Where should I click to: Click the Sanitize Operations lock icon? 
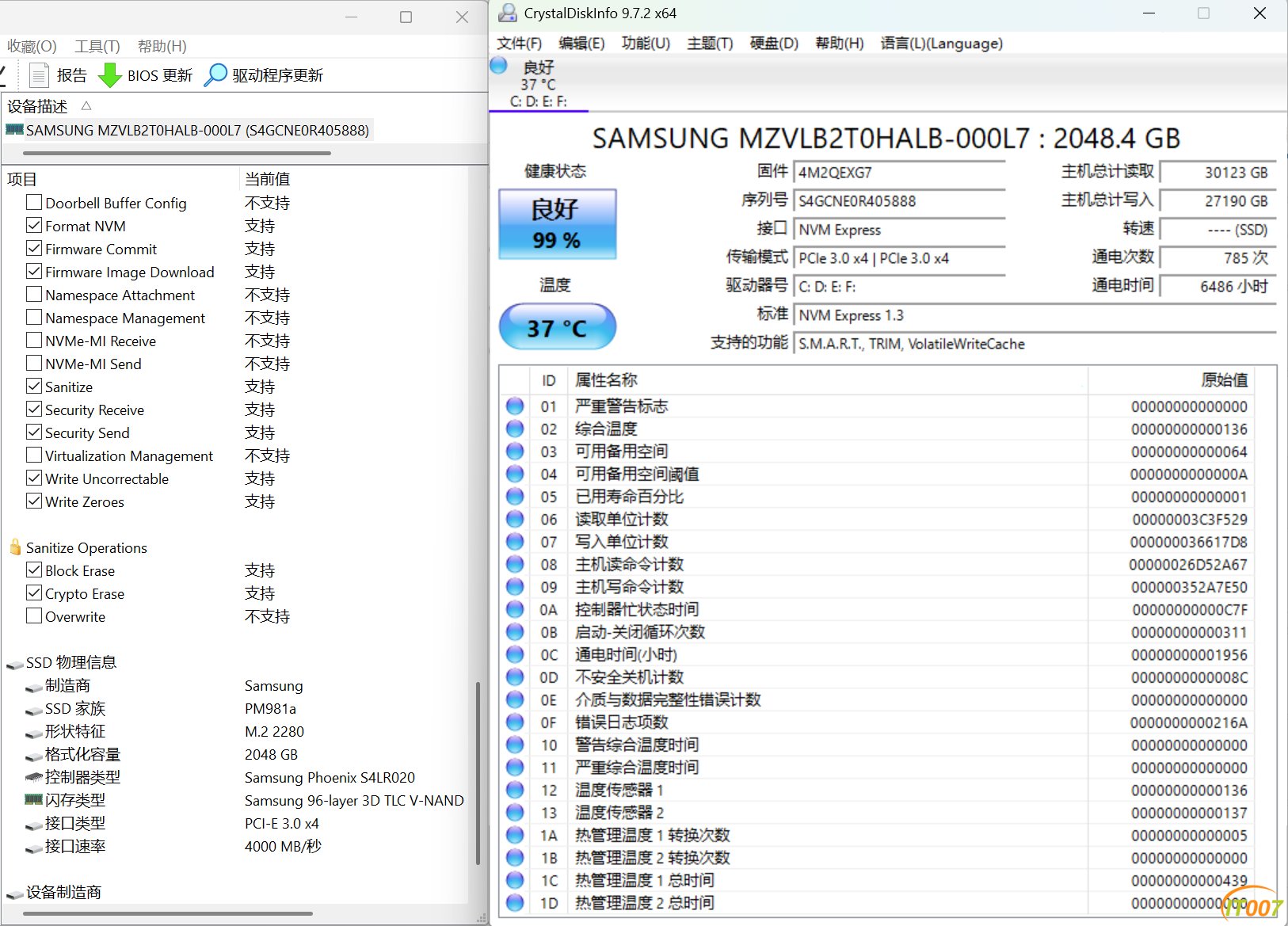(x=15, y=547)
